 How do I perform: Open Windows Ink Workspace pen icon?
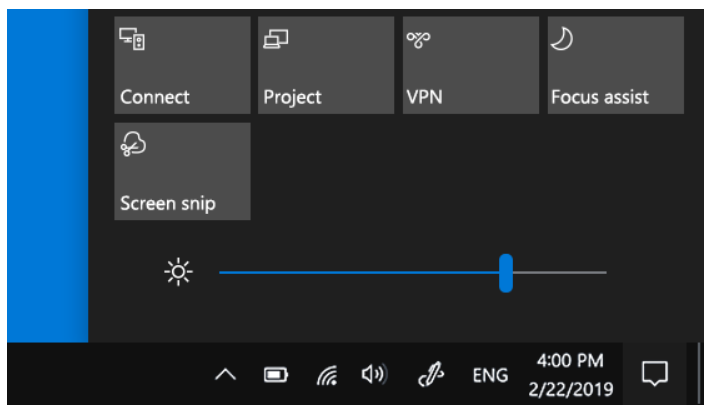(x=431, y=374)
